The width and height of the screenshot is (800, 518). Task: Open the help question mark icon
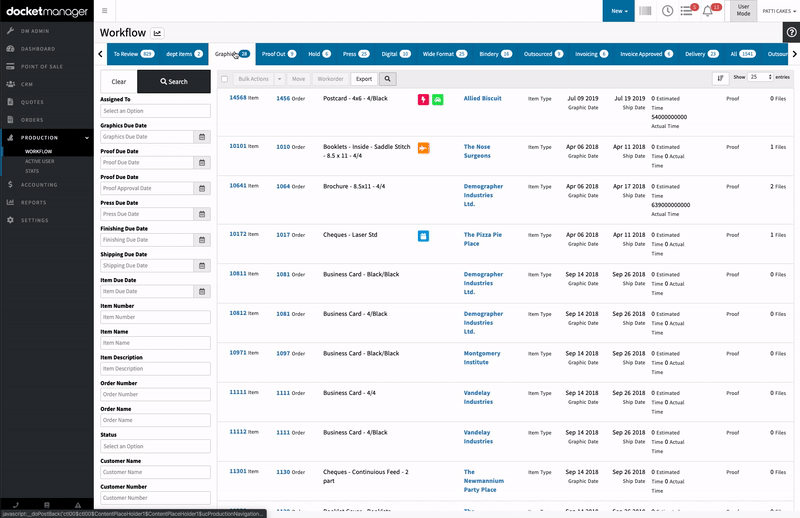(791, 32)
